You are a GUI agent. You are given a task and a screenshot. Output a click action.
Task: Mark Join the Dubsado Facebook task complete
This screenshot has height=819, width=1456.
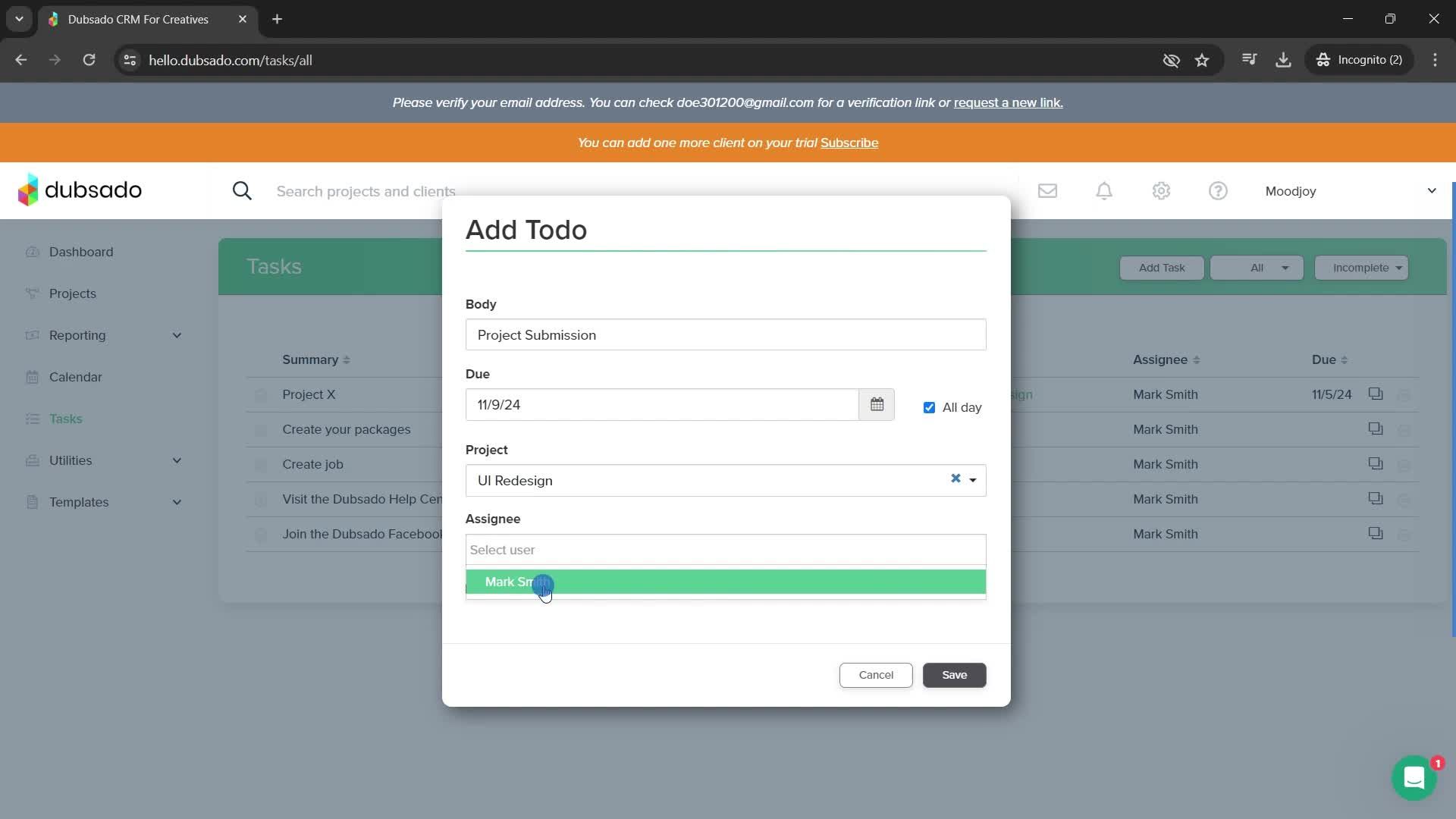pyautogui.click(x=261, y=535)
